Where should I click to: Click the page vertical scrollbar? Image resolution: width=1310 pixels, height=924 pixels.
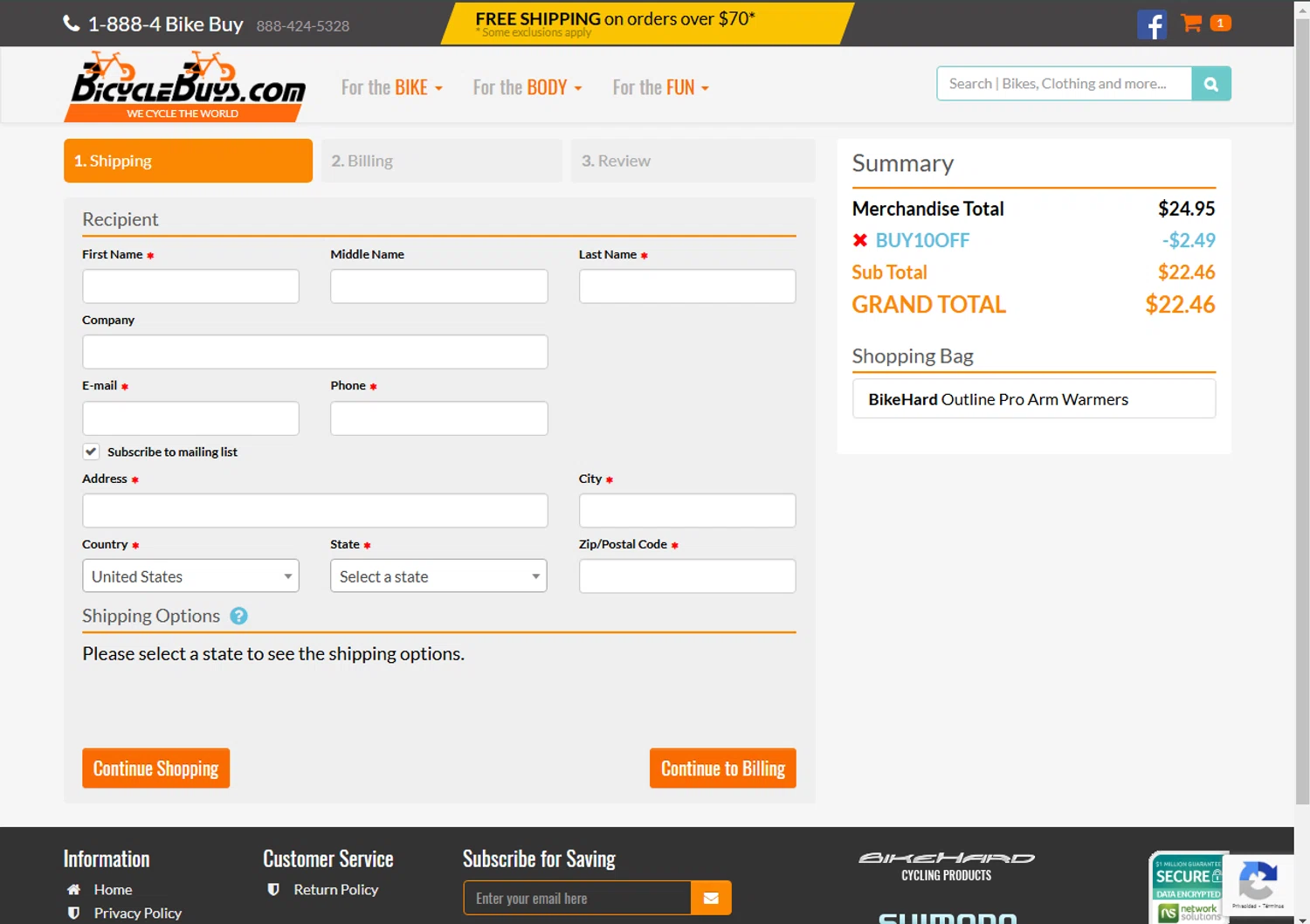1302,410
